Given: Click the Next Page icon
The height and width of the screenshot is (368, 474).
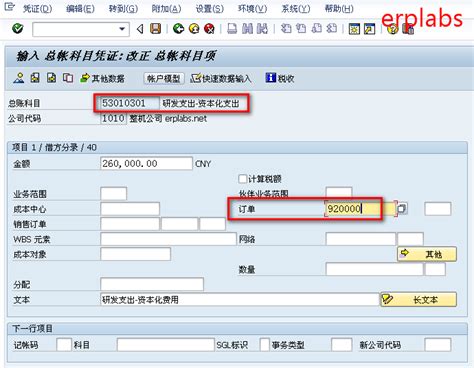Looking at the screenshot, I should click(x=316, y=29).
